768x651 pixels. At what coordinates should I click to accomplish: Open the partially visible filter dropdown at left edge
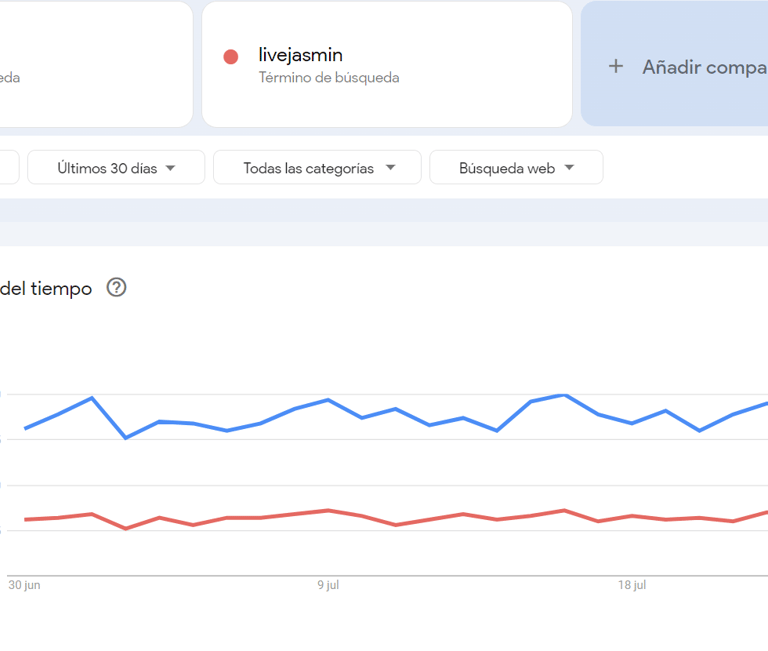8,168
